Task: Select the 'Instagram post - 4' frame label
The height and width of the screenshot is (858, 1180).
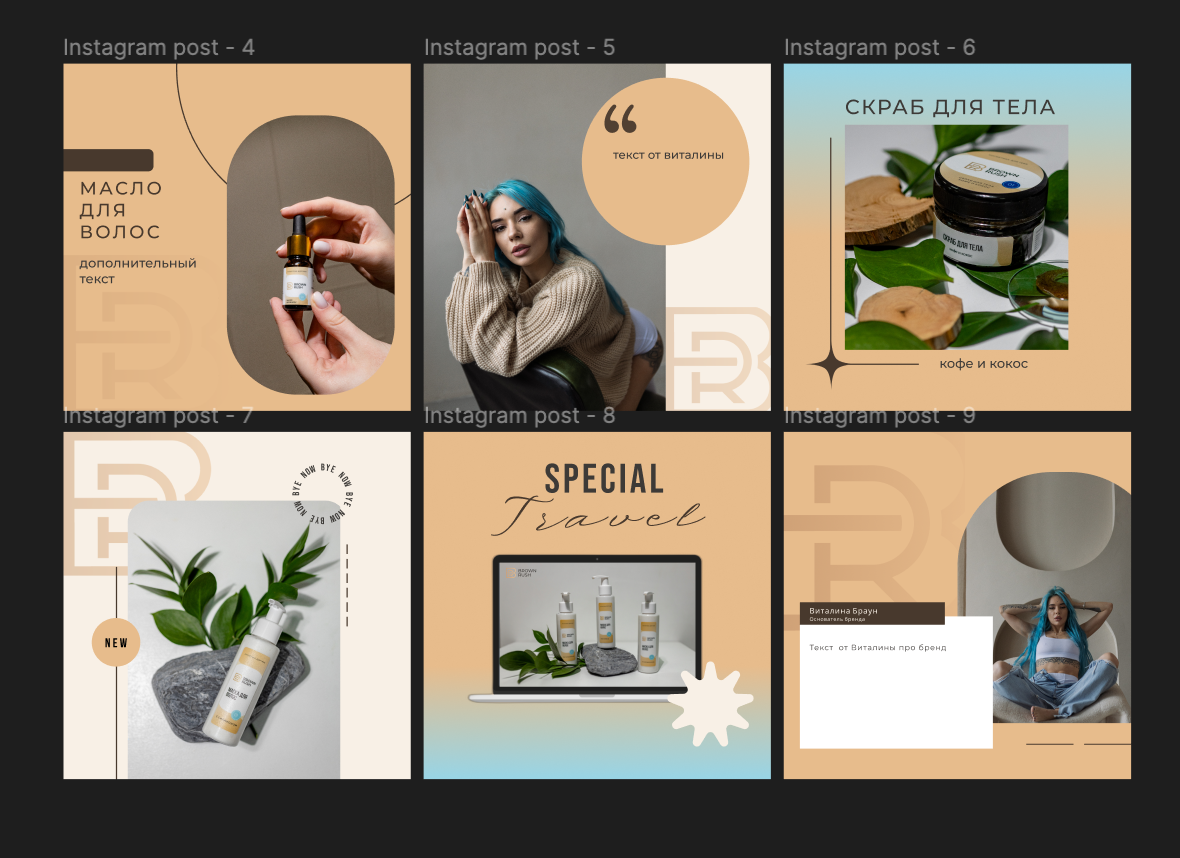Action: point(159,47)
